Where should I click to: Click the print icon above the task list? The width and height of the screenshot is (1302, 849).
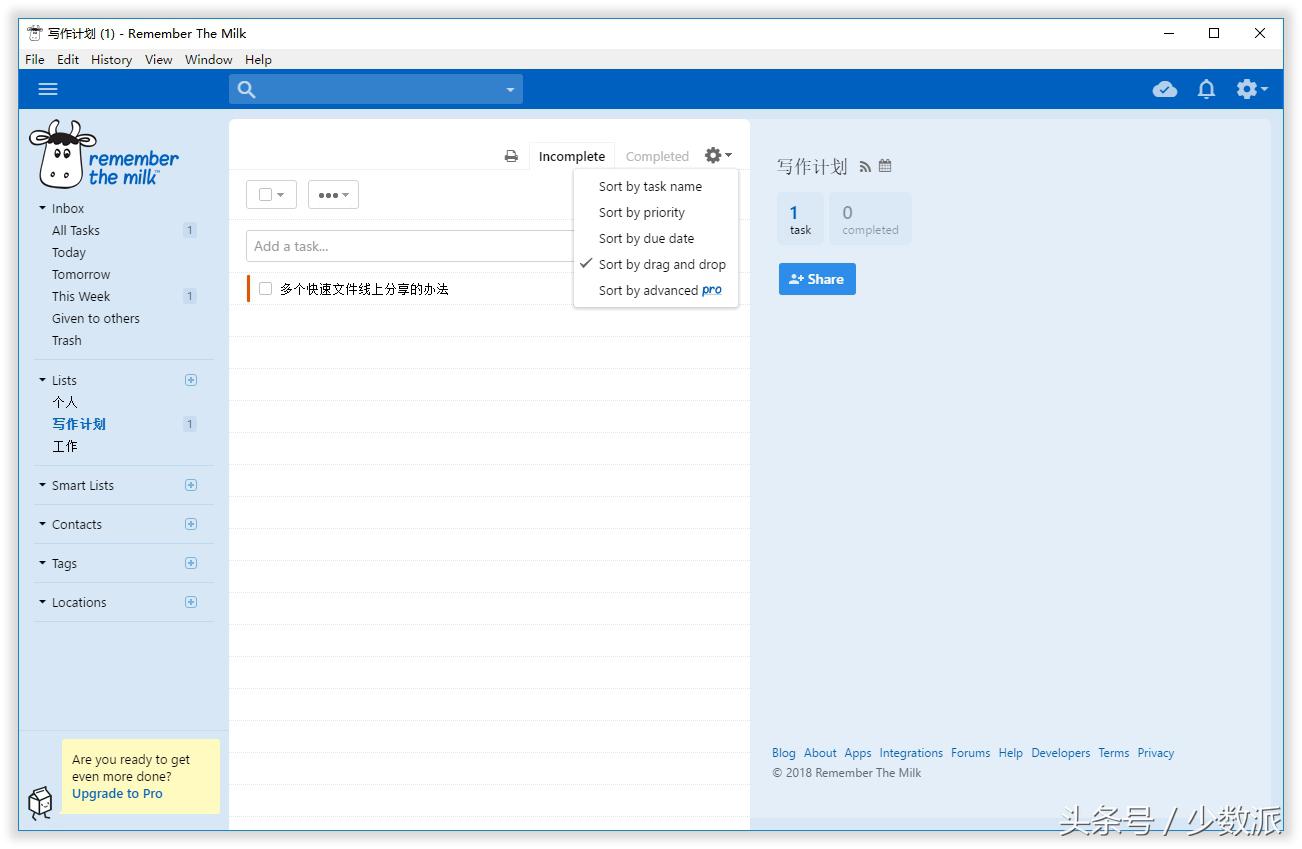click(510, 155)
